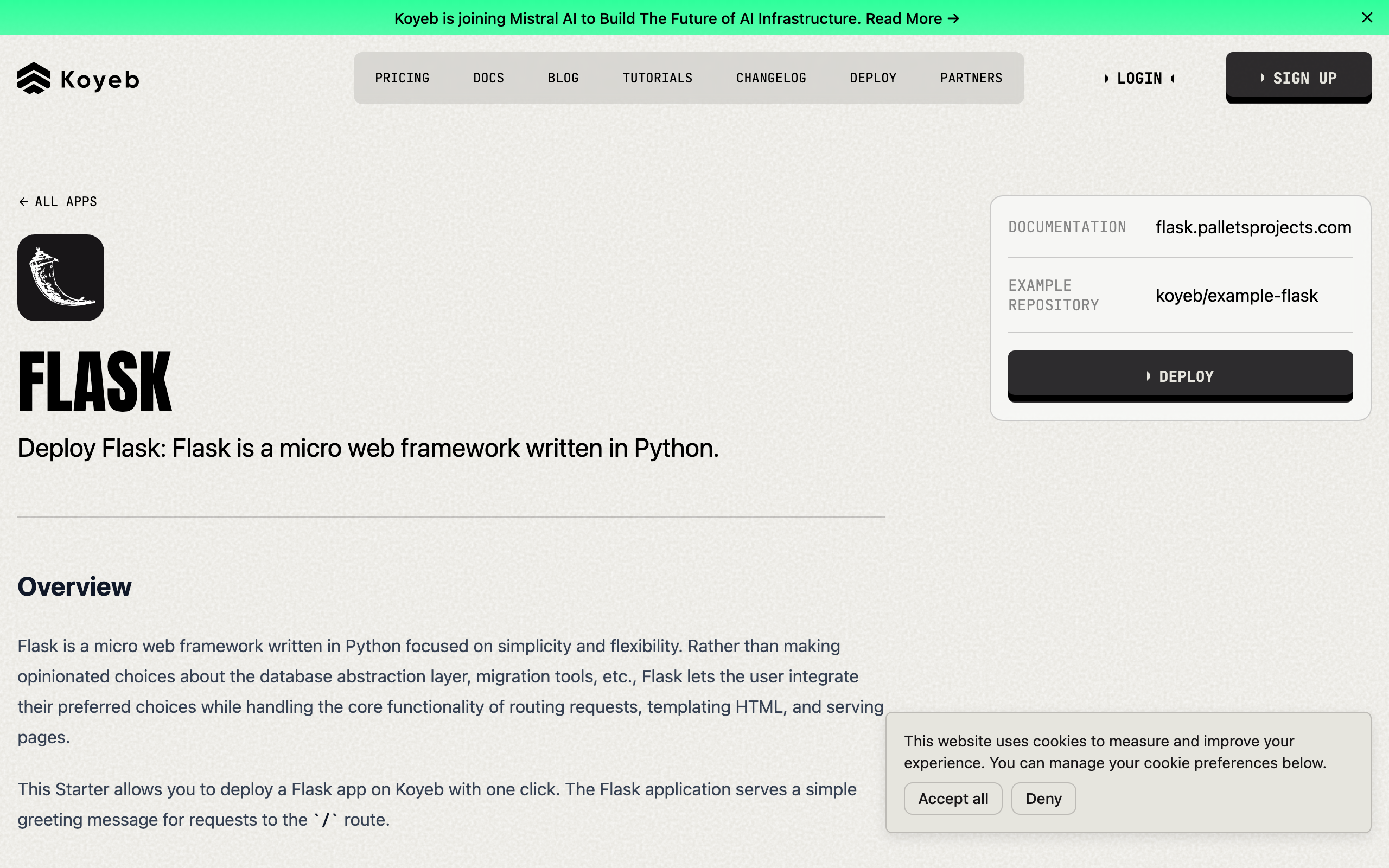This screenshot has height=868, width=1389.
Task: Open the Mistral AI announcement Read More link
Action: pos(913,18)
